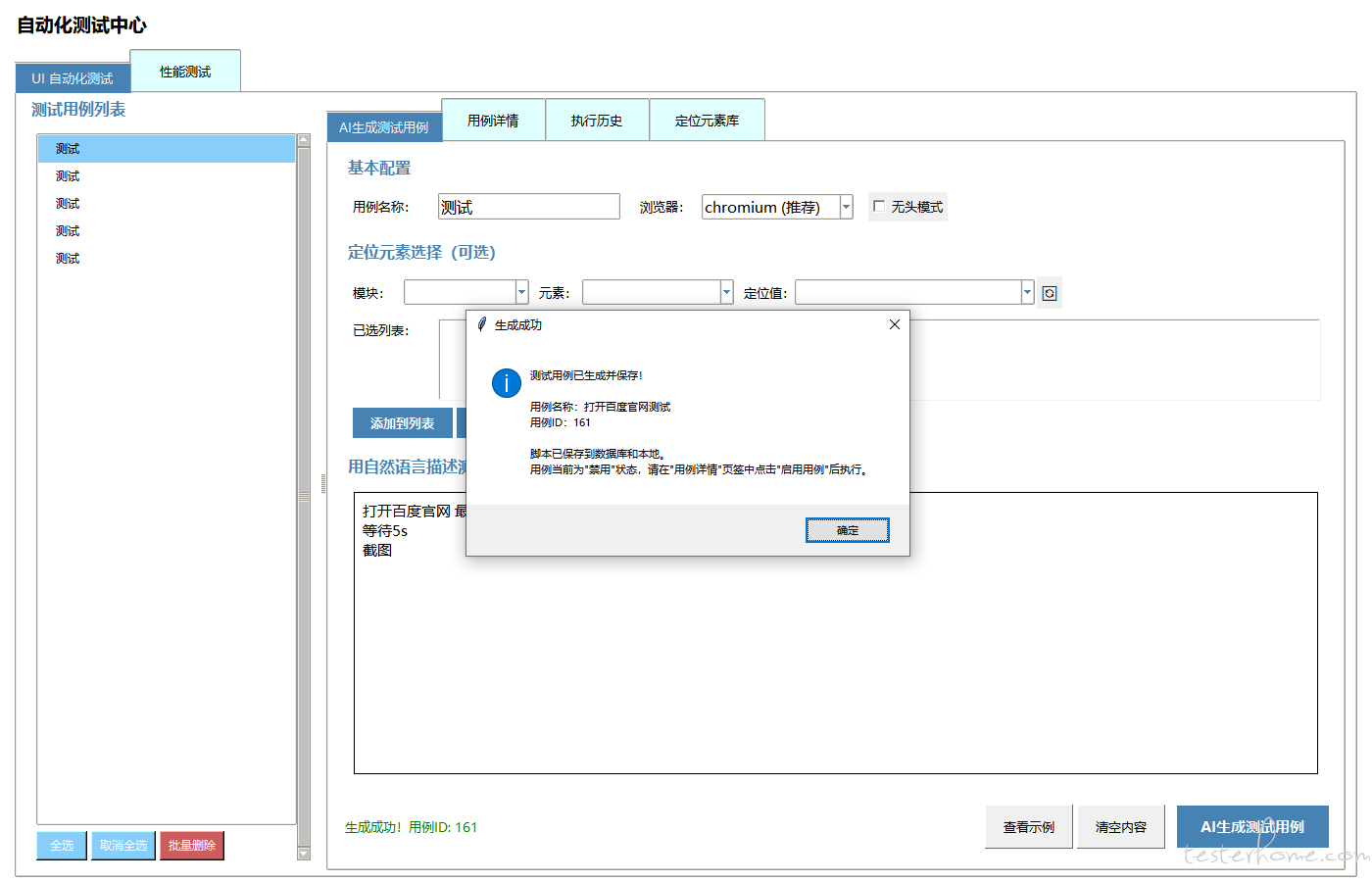Switch to the 性能测试 tab
1372x882 pixels.
[185, 72]
